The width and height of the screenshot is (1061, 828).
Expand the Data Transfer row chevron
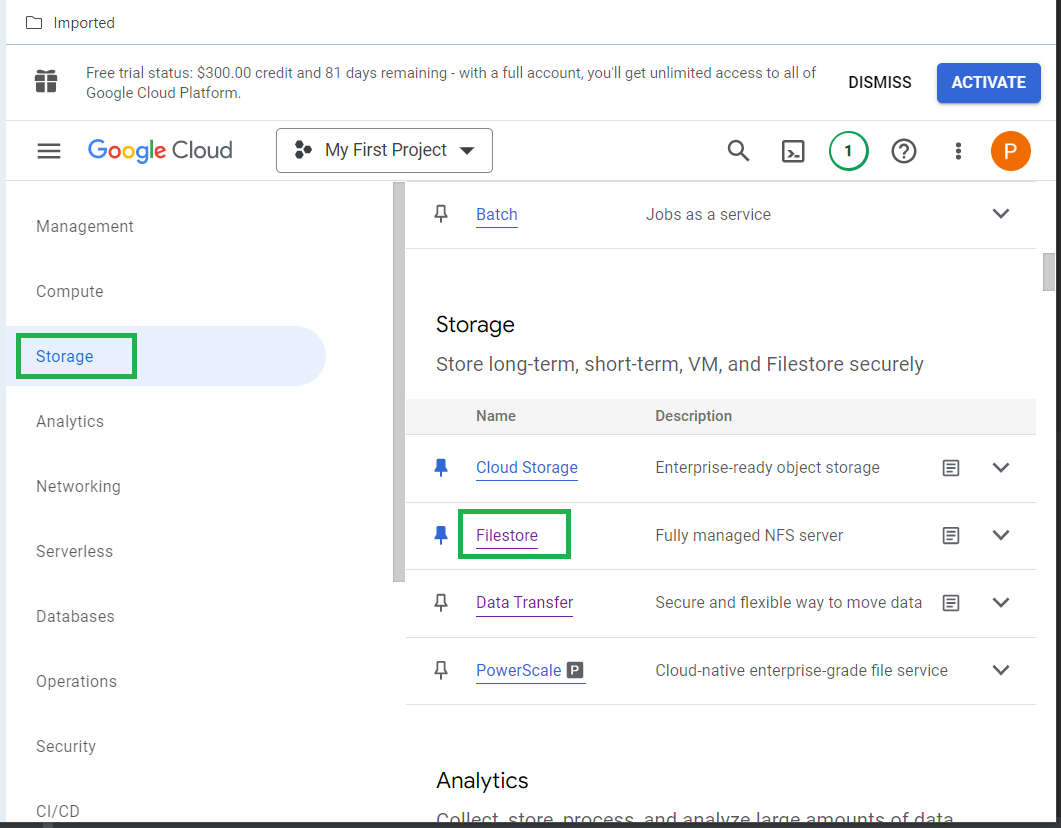coord(1001,602)
